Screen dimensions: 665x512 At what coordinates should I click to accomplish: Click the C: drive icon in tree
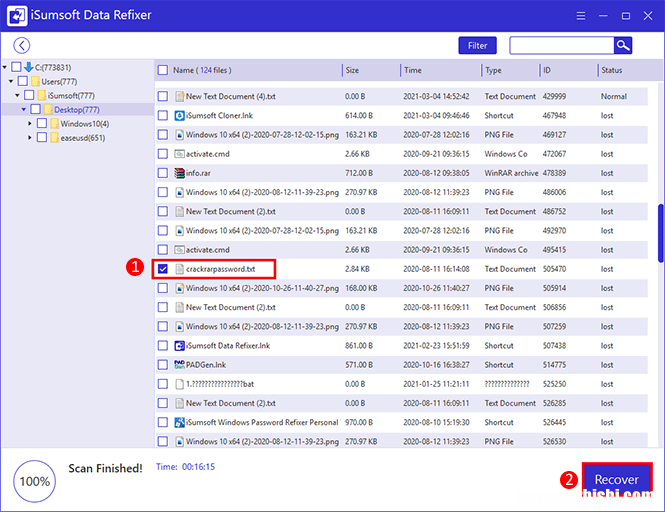pos(28,67)
